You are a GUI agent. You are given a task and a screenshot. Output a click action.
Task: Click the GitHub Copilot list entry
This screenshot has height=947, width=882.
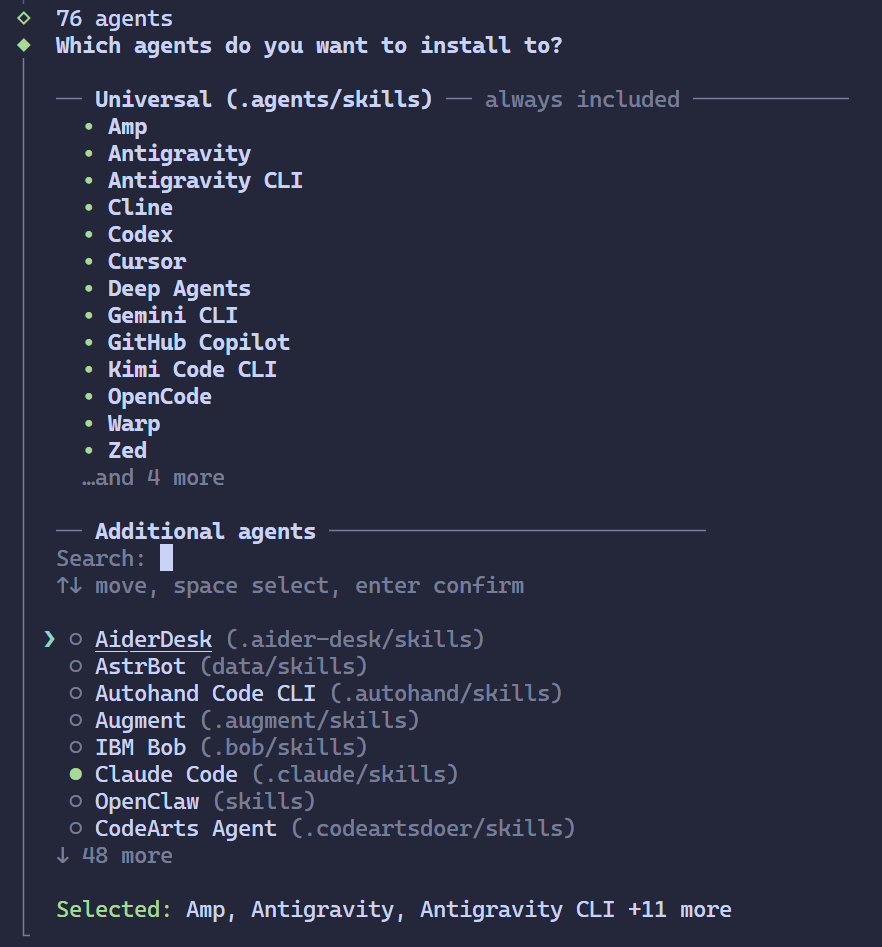199,342
